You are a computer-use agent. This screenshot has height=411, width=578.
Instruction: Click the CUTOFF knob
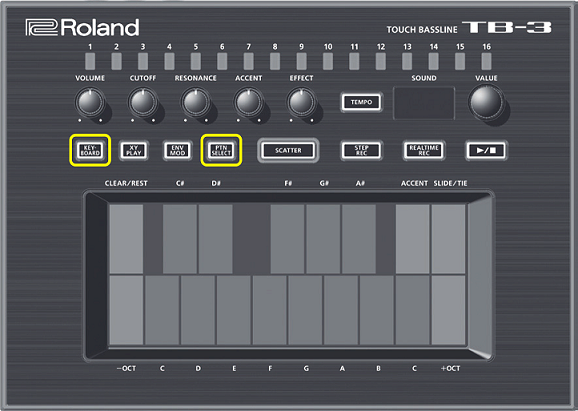[143, 102]
